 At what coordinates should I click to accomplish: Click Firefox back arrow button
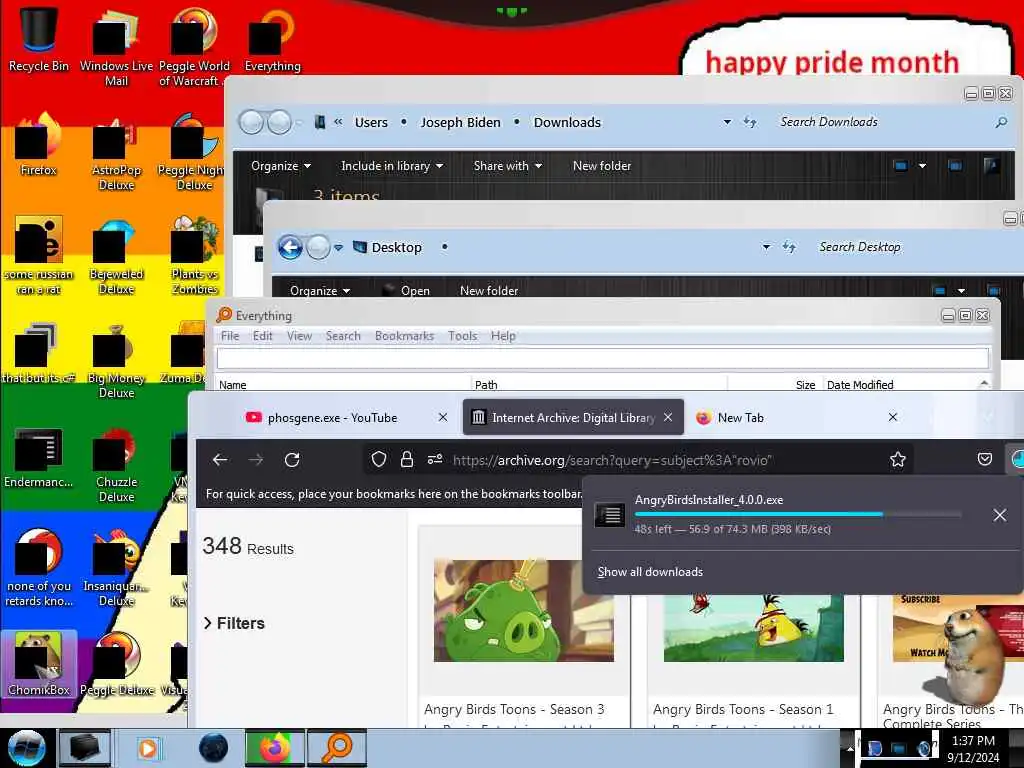tap(220, 460)
